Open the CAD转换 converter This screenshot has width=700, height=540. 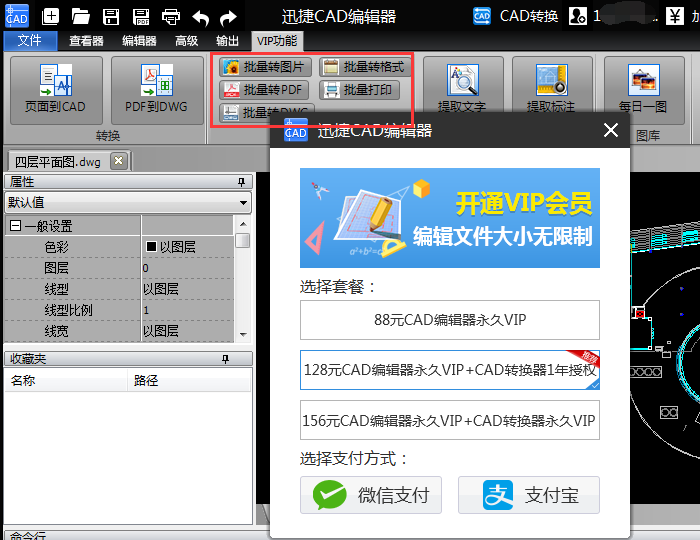coord(516,16)
